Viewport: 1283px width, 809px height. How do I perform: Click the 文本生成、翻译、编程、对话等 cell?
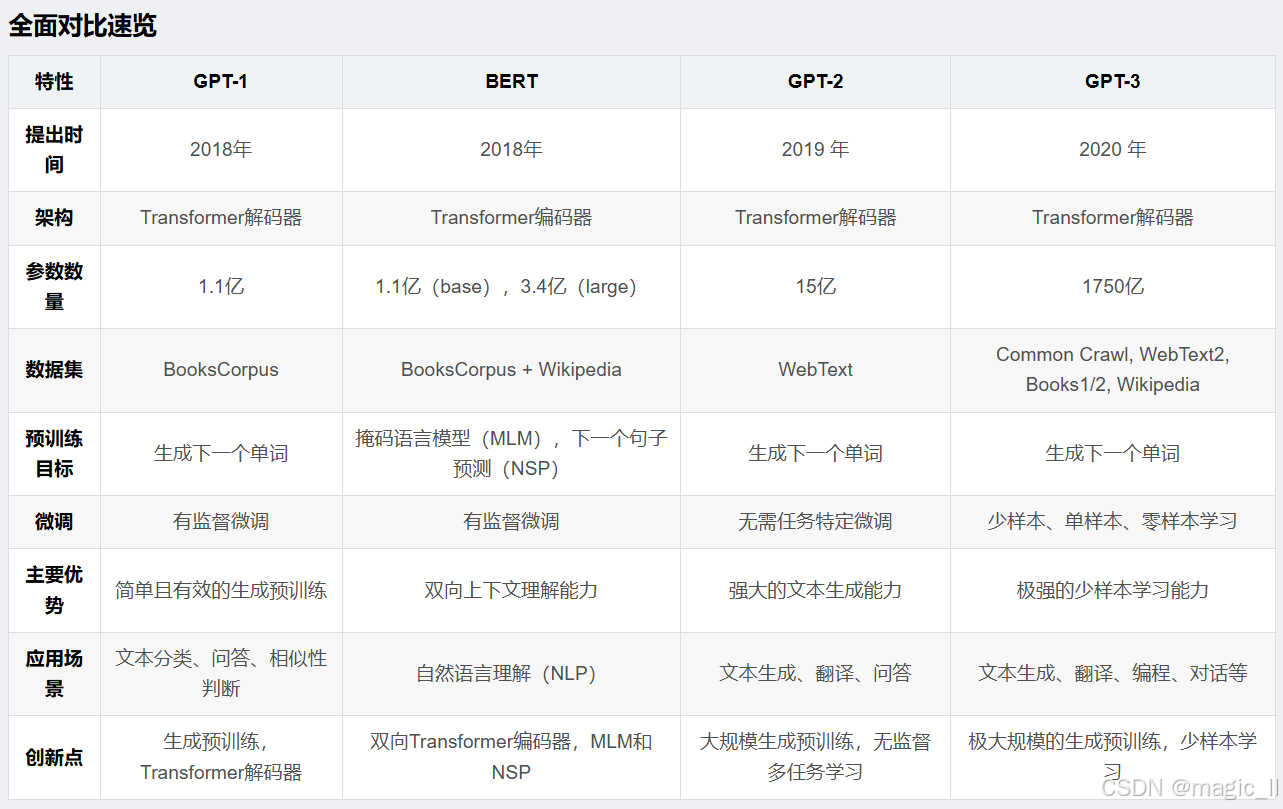[x=1113, y=674]
